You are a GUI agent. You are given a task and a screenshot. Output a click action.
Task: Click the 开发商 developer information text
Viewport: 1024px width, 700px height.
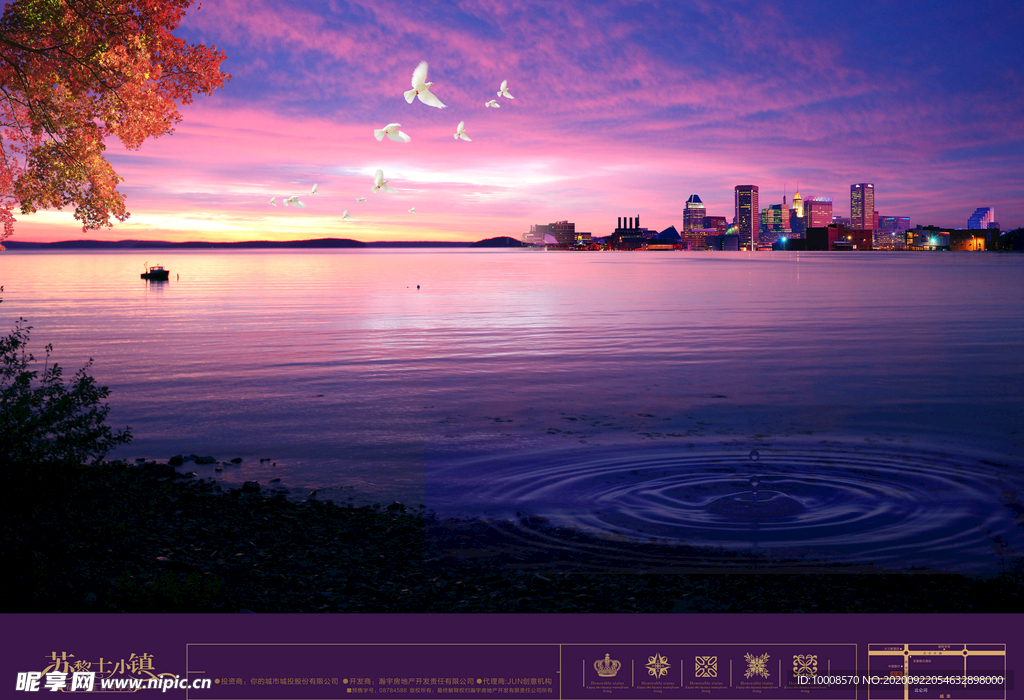click(x=410, y=681)
